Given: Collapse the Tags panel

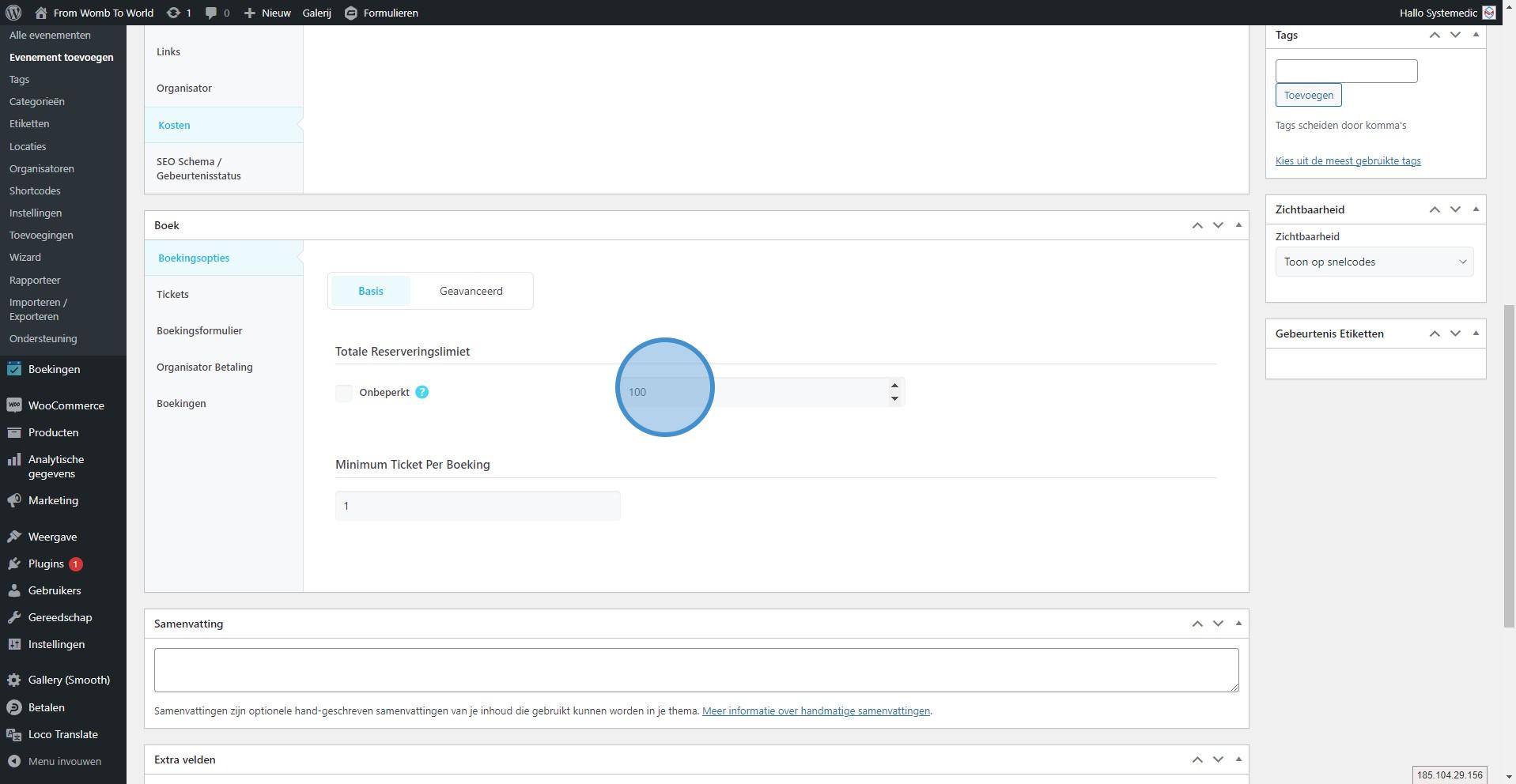Looking at the screenshot, I should point(1476,35).
